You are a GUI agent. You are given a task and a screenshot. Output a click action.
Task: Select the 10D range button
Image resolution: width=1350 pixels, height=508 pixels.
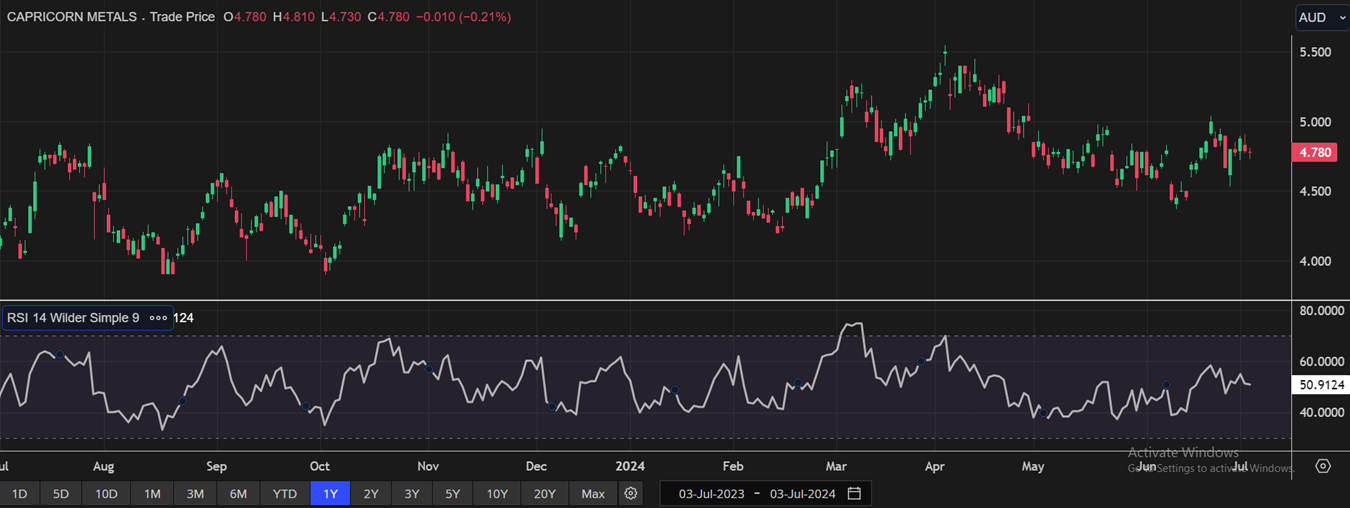(106, 493)
